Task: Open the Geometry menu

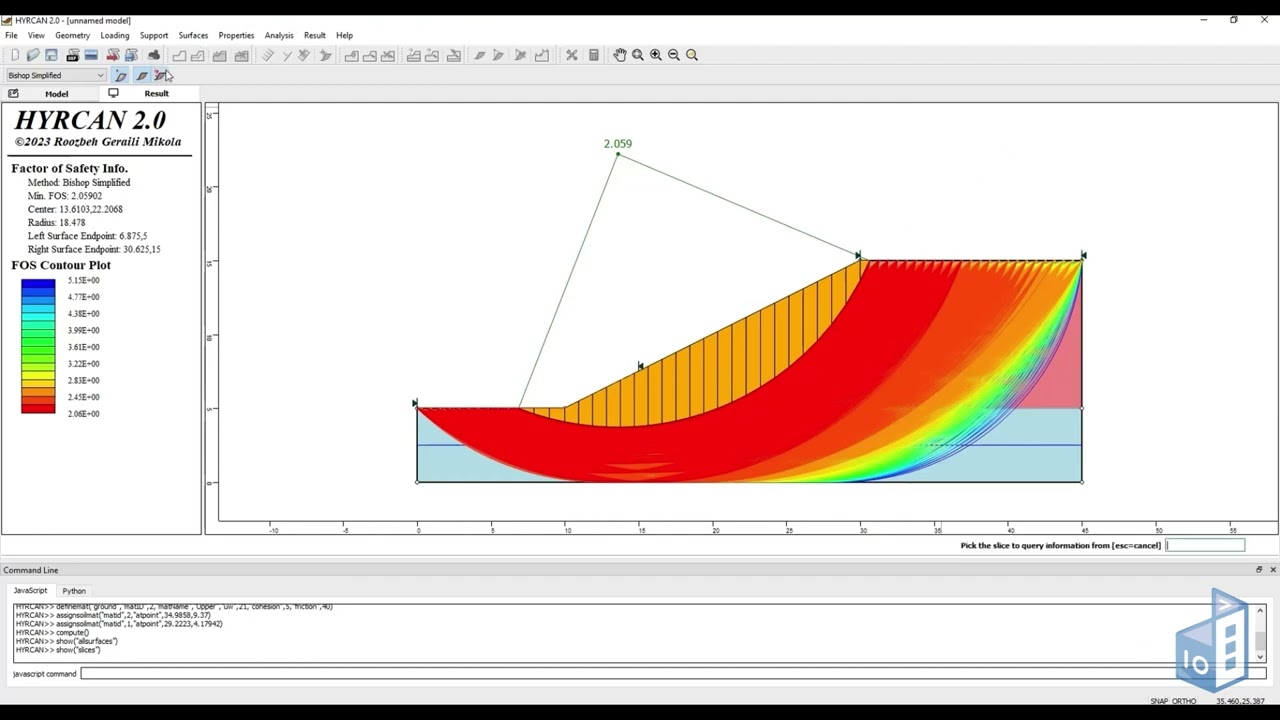Action: coord(72,35)
